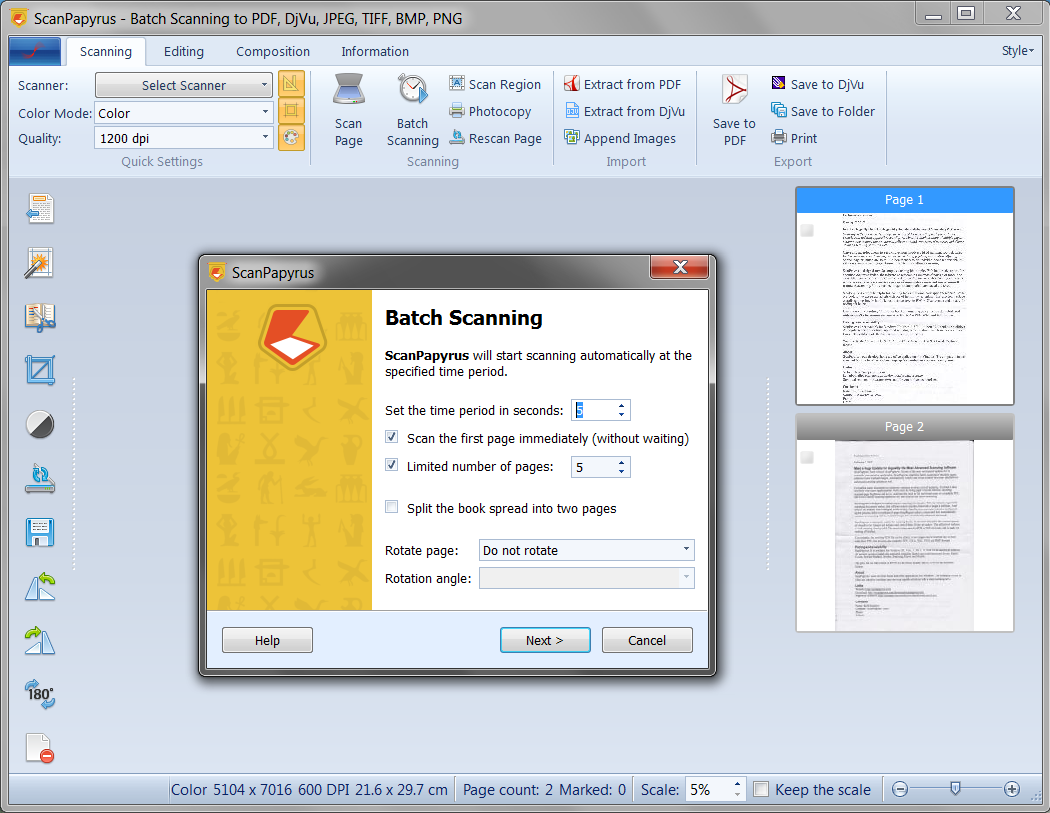Click 'Page count: 2' in the status bar
This screenshot has width=1050, height=813.
click(x=508, y=790)
